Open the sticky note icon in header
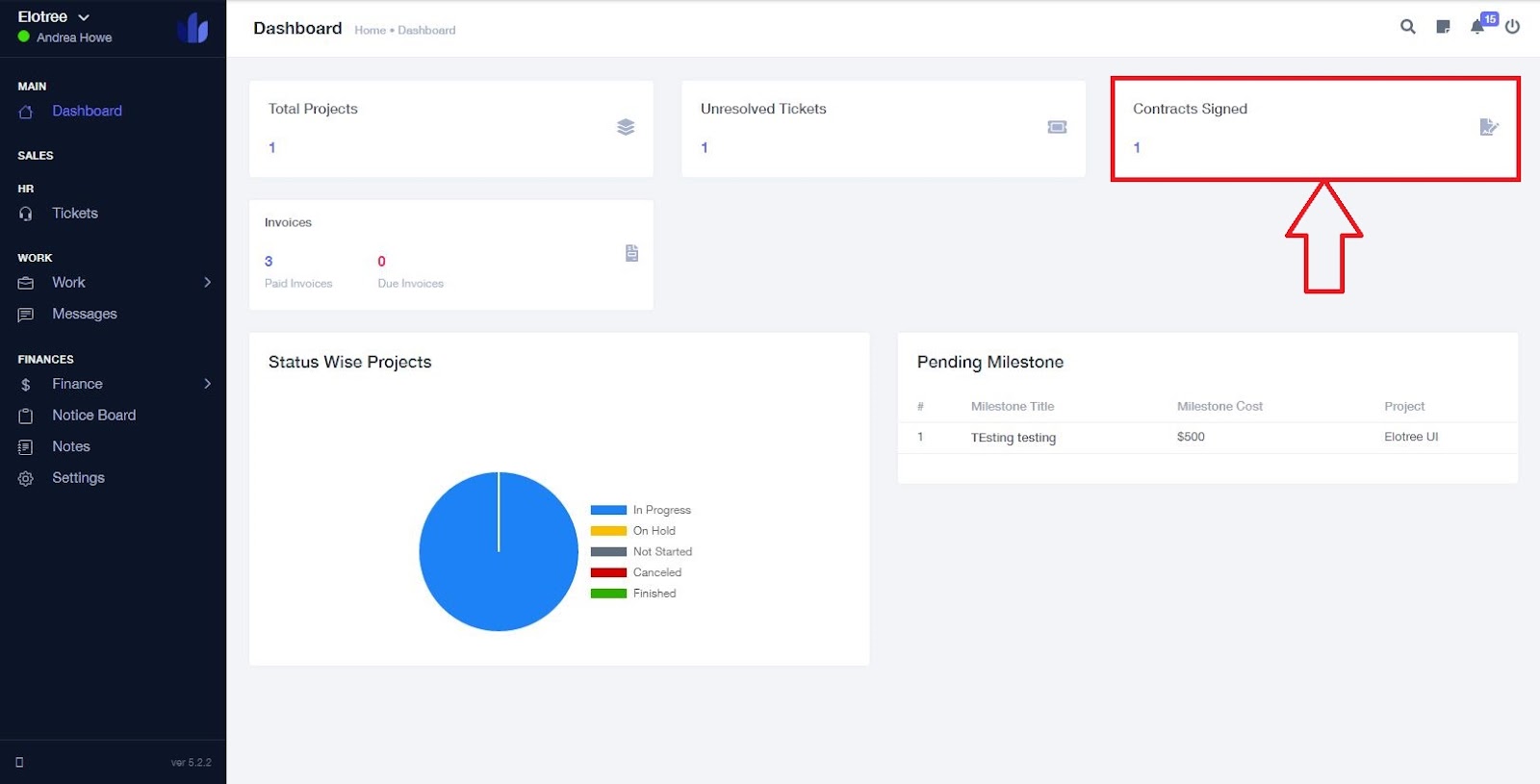 tap(1443, 27)
